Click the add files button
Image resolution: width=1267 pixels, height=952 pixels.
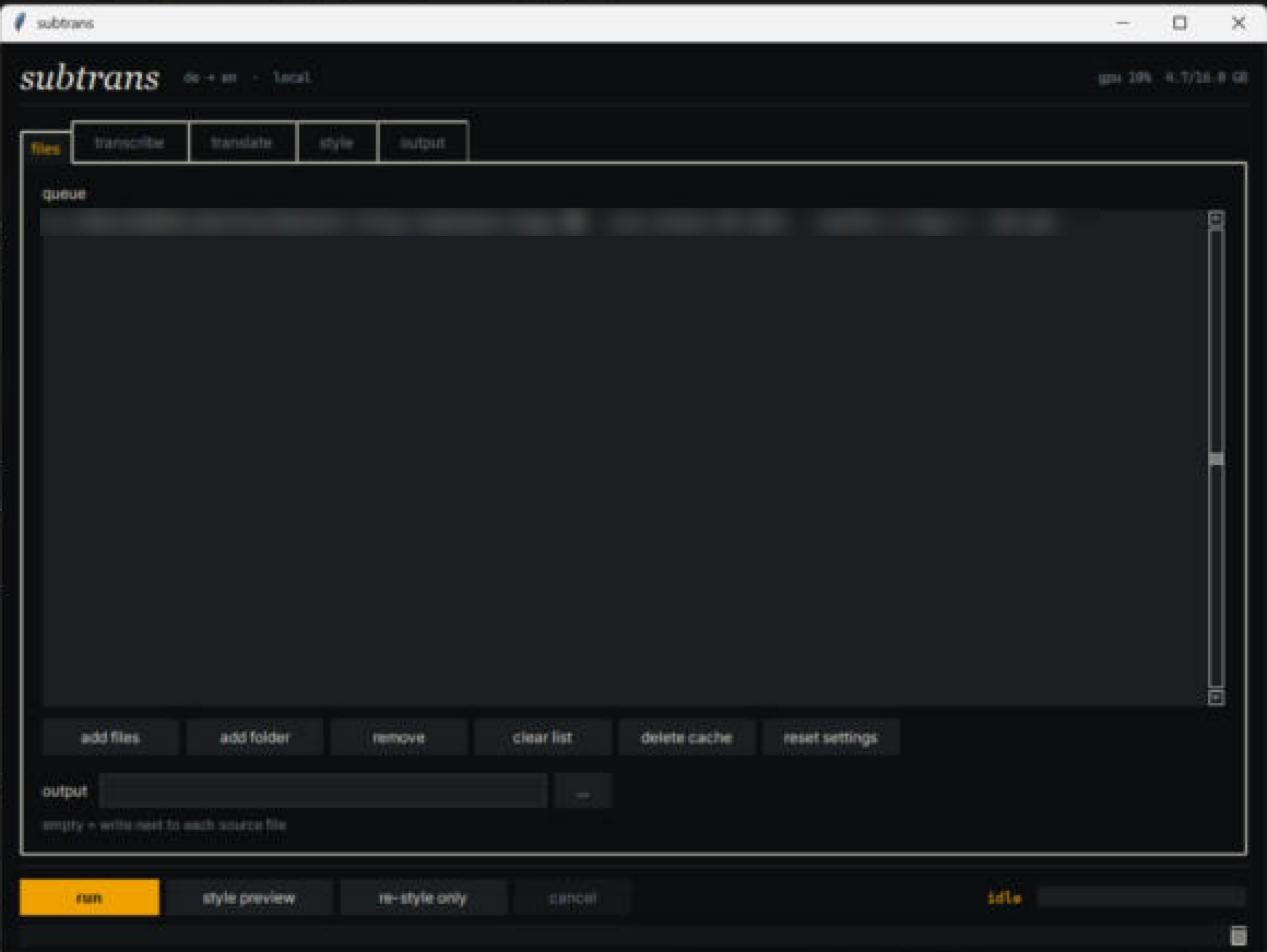[111, 738]
